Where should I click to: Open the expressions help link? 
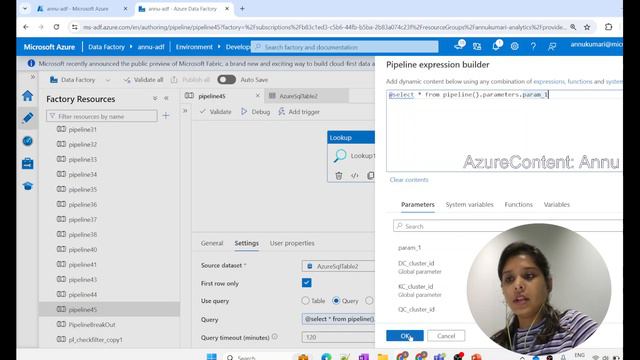549,82
